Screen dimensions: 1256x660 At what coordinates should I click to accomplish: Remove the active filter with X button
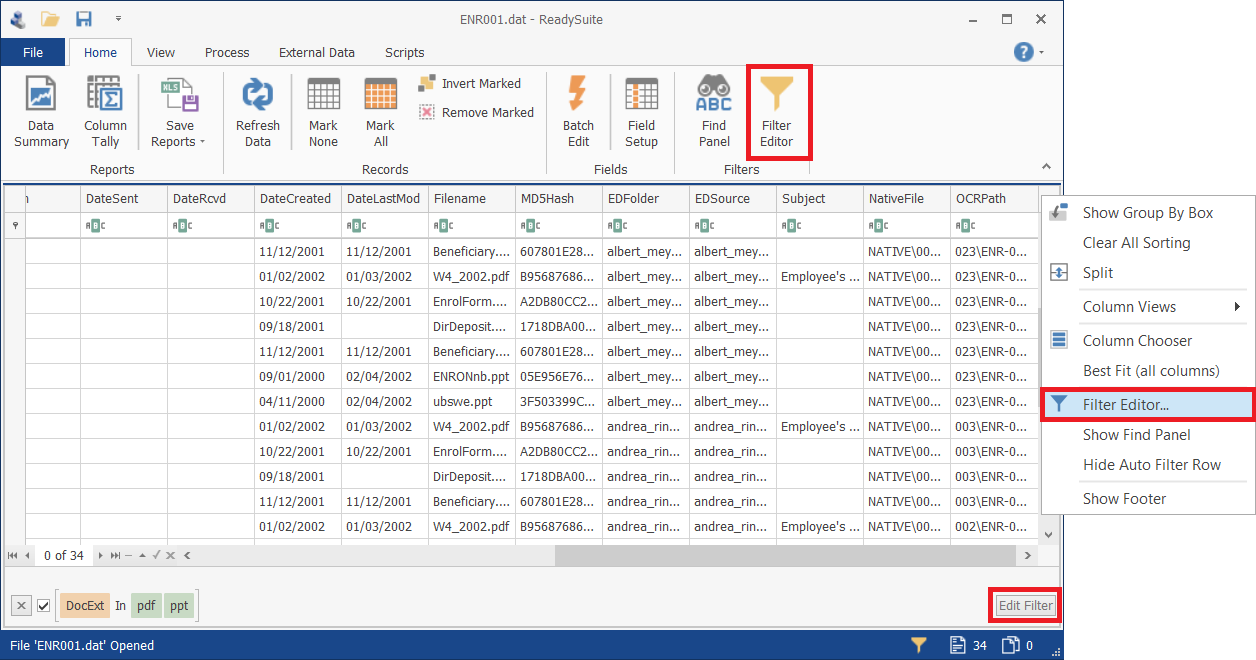coord(21,606)
